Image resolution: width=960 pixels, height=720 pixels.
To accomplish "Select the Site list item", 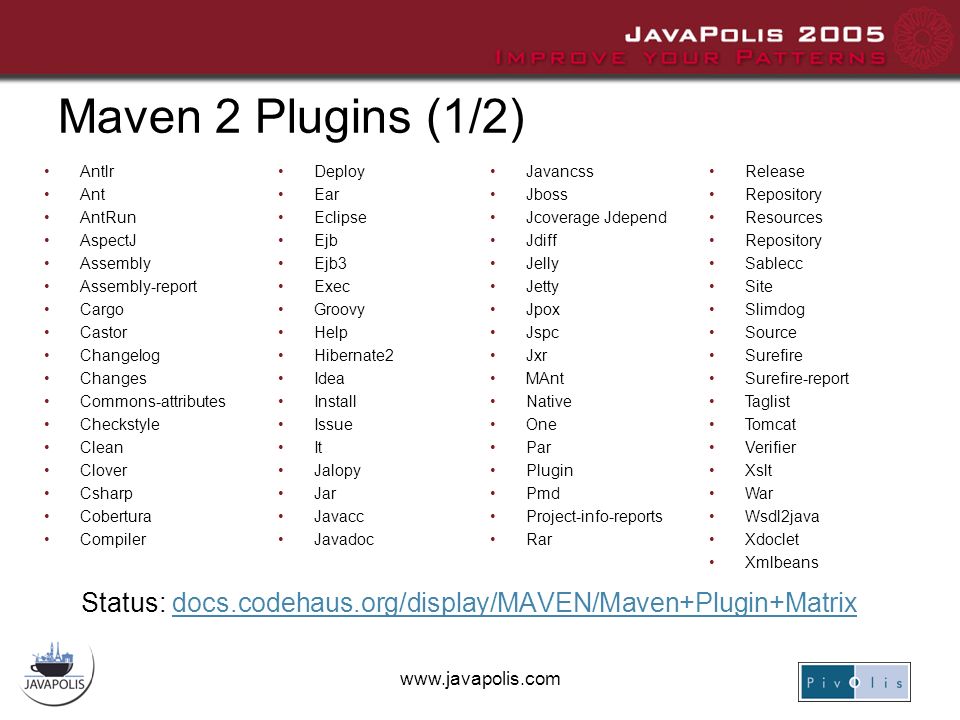I will [x=759, y=287].
